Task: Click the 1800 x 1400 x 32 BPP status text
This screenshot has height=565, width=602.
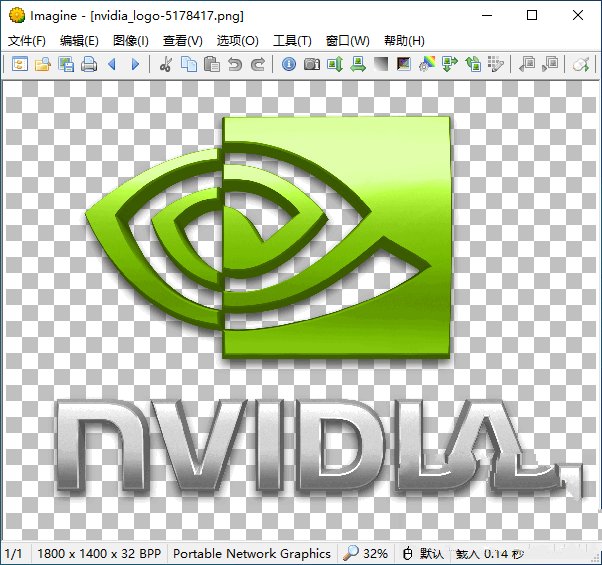Action: coord(99,553)
